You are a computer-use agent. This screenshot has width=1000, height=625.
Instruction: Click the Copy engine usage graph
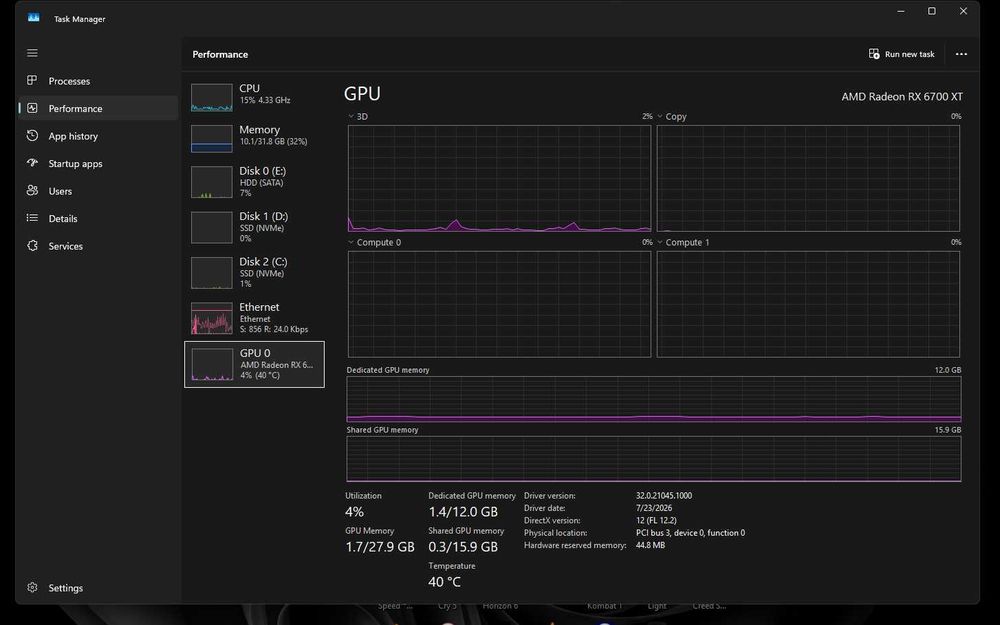(x=808, y=178)
